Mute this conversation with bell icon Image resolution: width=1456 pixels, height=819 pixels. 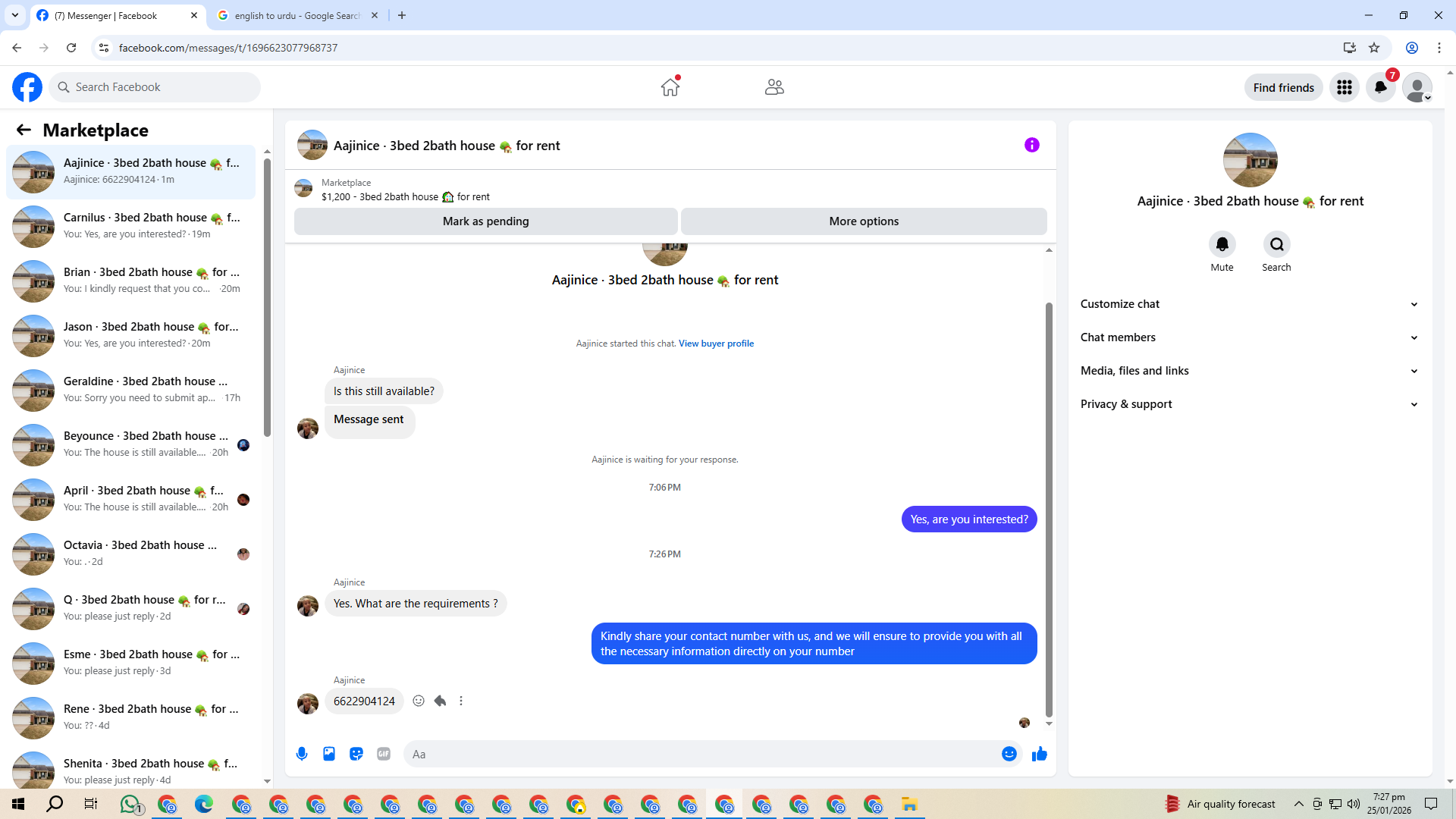[1222, 244]
